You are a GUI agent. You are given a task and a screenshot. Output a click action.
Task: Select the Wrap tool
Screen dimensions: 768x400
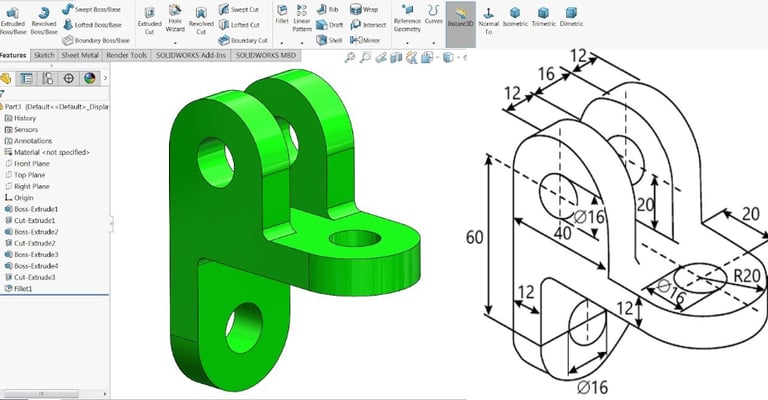tap(364, 9)
